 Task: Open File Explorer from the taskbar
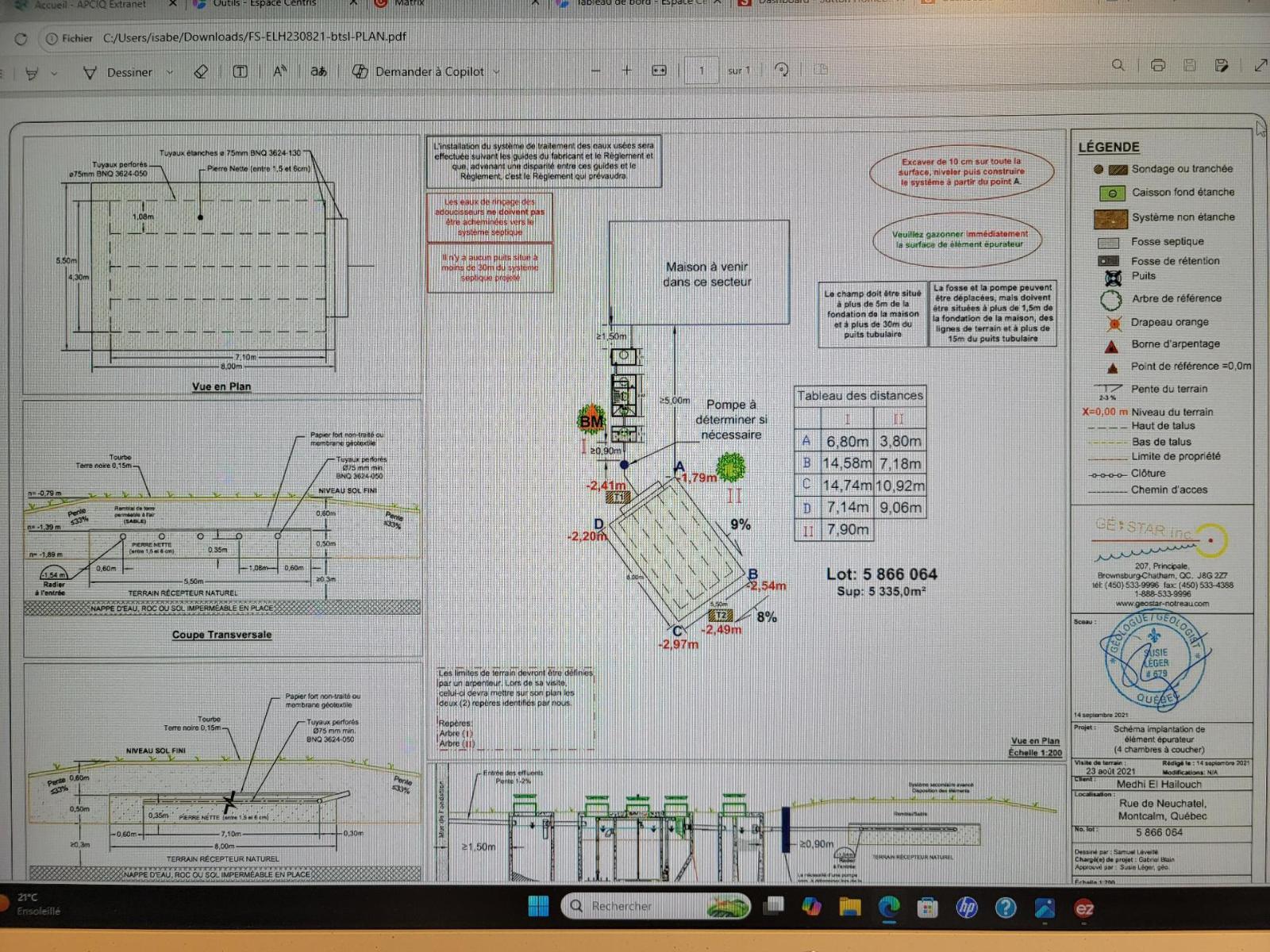point(850,907)
